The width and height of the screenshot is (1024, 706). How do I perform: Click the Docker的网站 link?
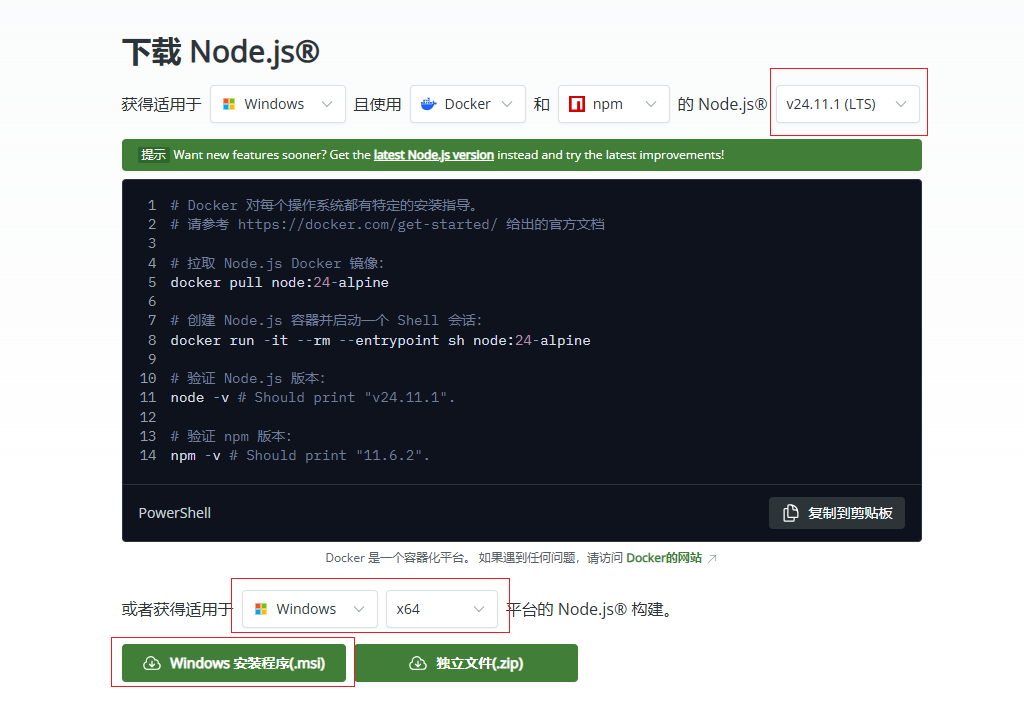(x=664, y=557)
